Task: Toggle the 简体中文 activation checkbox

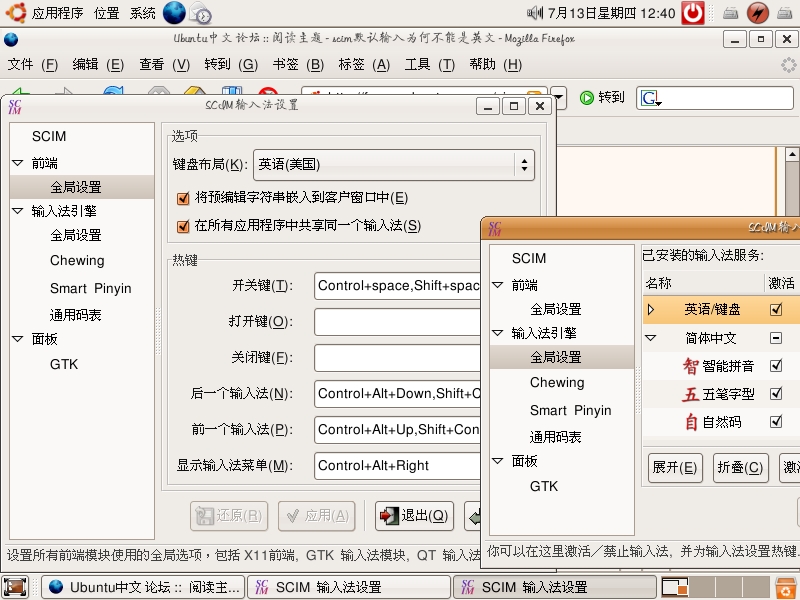Action: click(776, 338)
